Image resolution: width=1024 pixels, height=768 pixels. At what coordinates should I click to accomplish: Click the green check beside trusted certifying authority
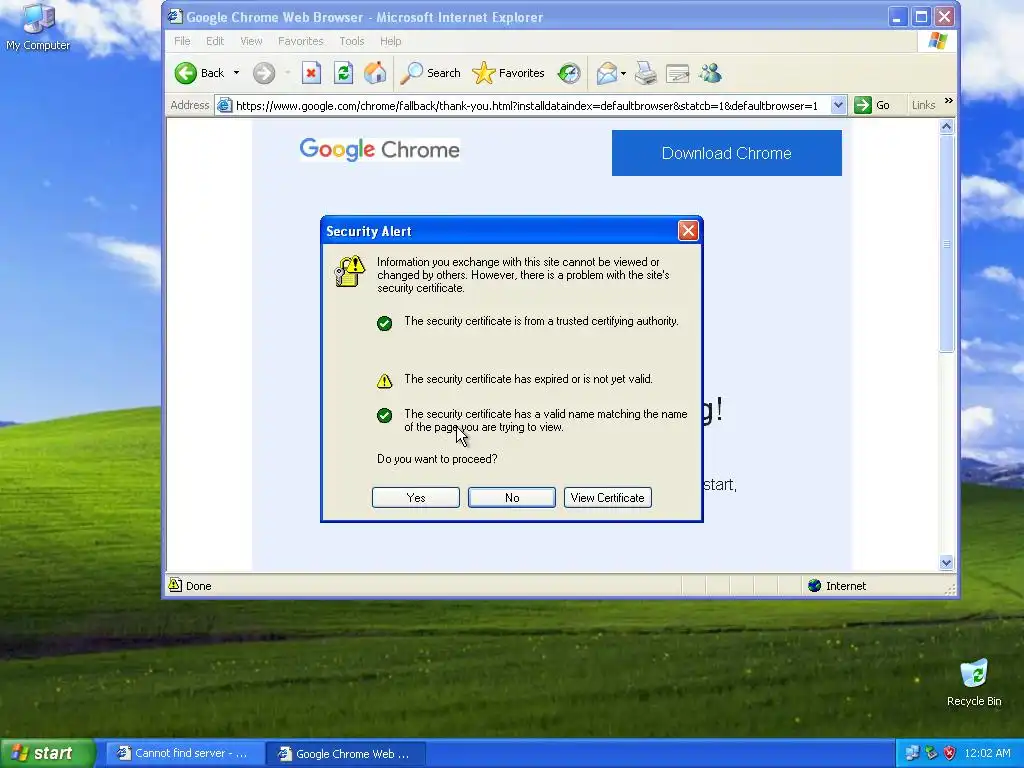point(385,323)
